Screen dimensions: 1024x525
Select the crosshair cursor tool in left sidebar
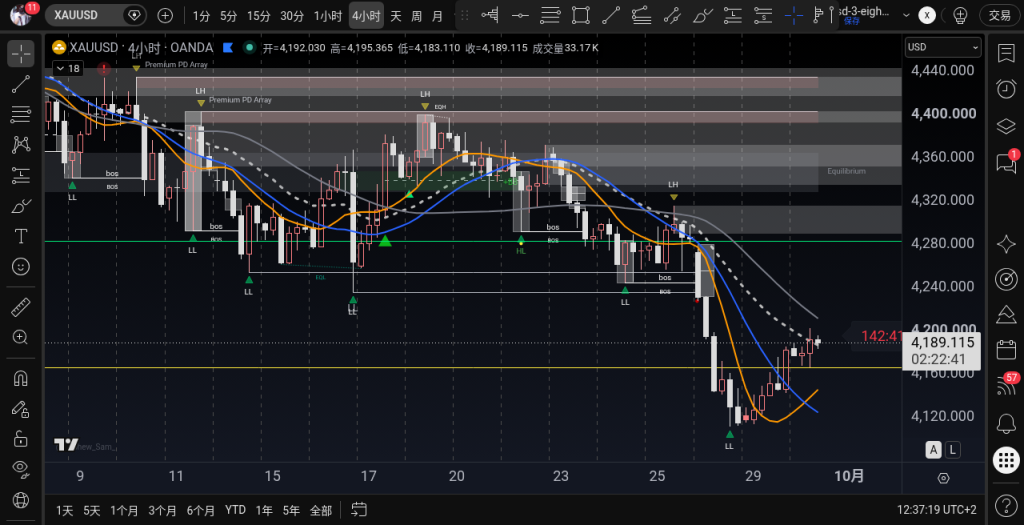(x=21, y=54)
